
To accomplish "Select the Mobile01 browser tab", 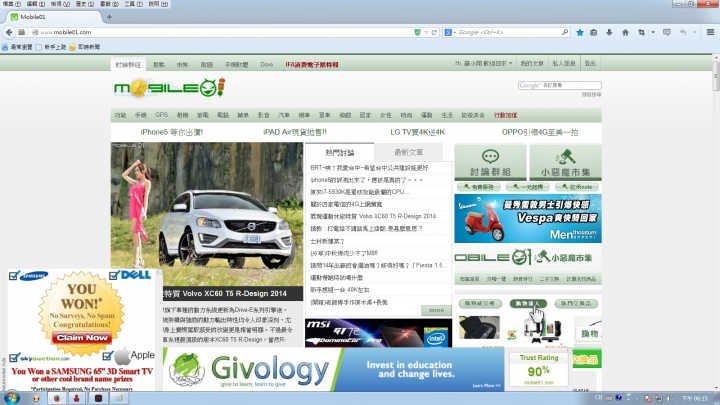I will tap(53, 17).
